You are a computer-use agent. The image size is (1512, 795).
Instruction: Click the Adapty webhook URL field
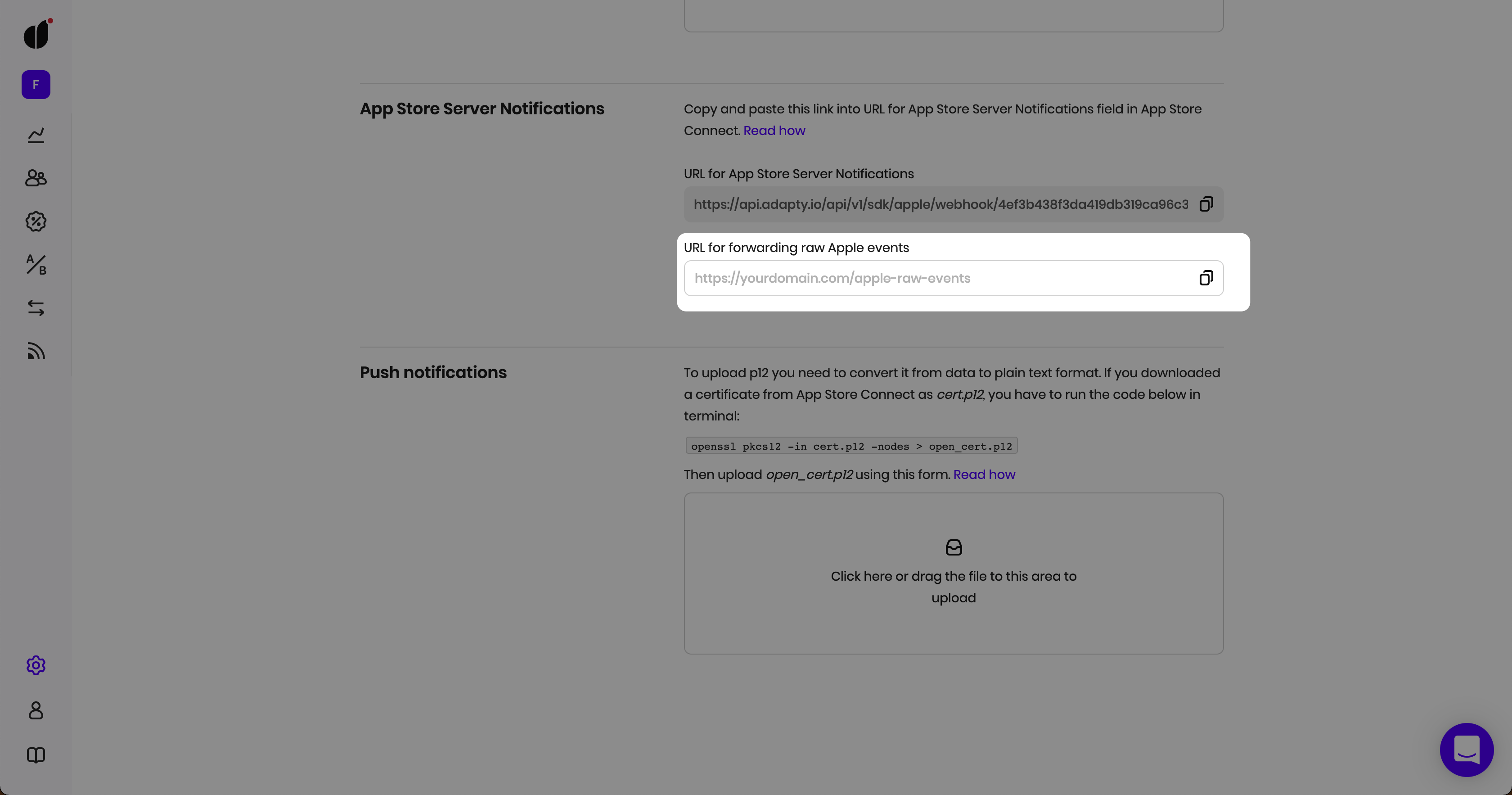click(x=939, y=204)
